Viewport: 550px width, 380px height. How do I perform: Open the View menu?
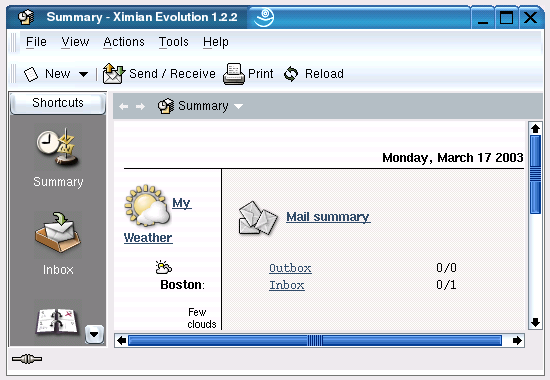[75, 42]
